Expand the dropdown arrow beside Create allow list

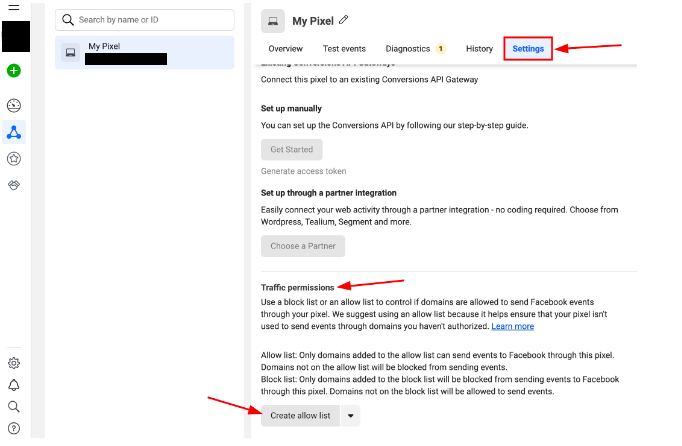point(350,415)
